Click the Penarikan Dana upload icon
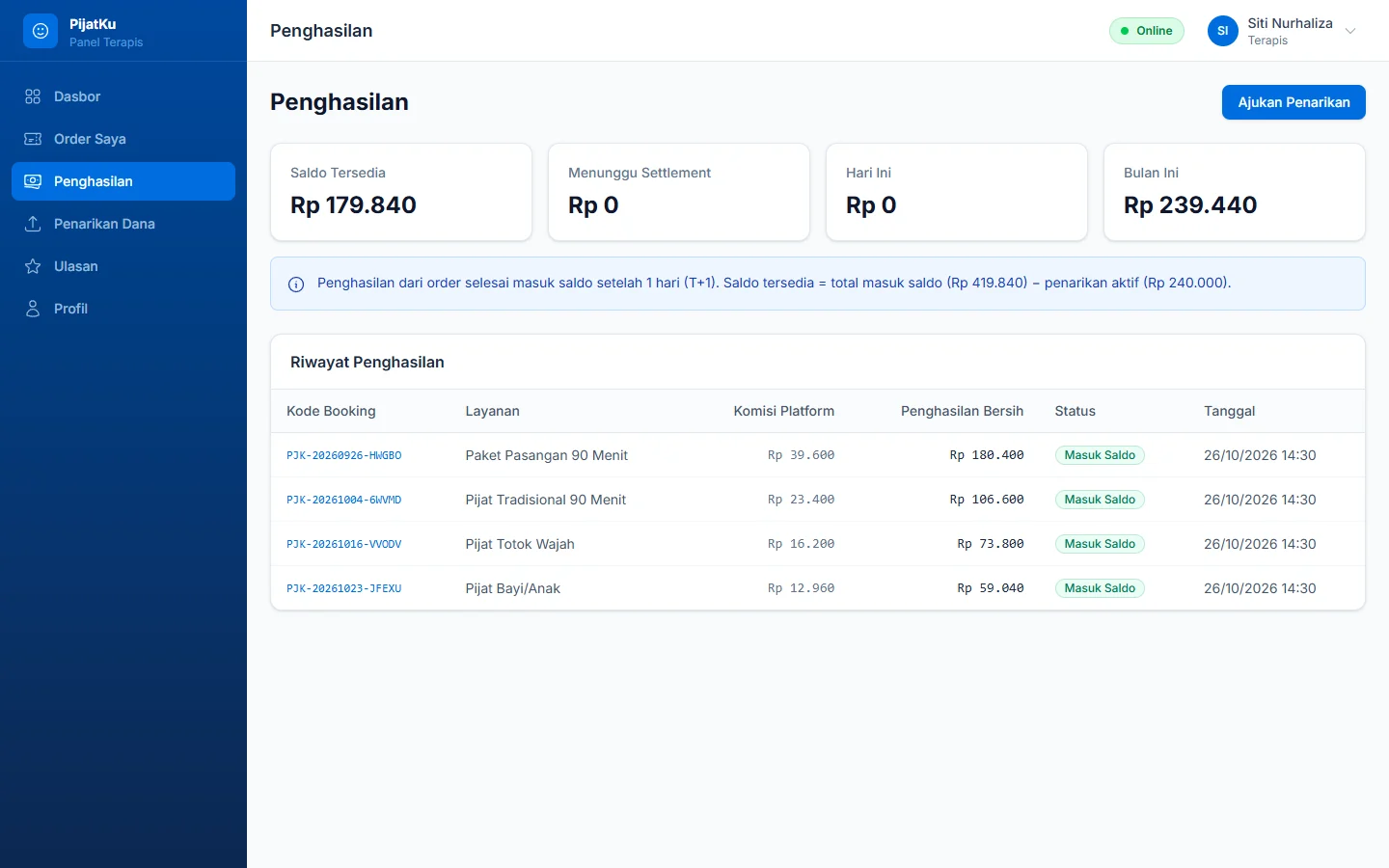 (x=33, y=224)
